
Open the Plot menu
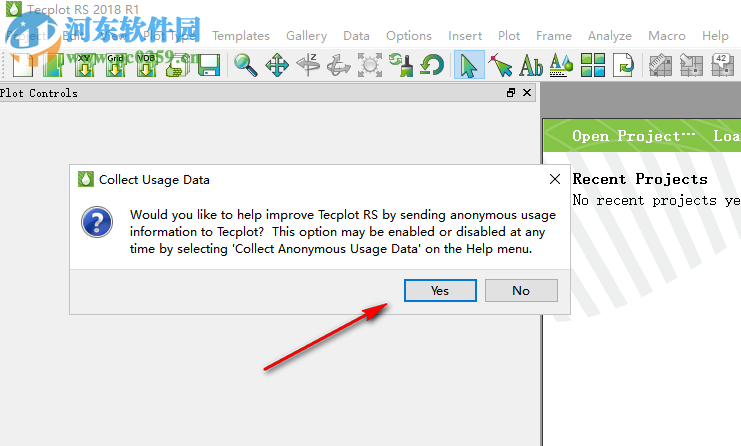[x=509, y=36]
